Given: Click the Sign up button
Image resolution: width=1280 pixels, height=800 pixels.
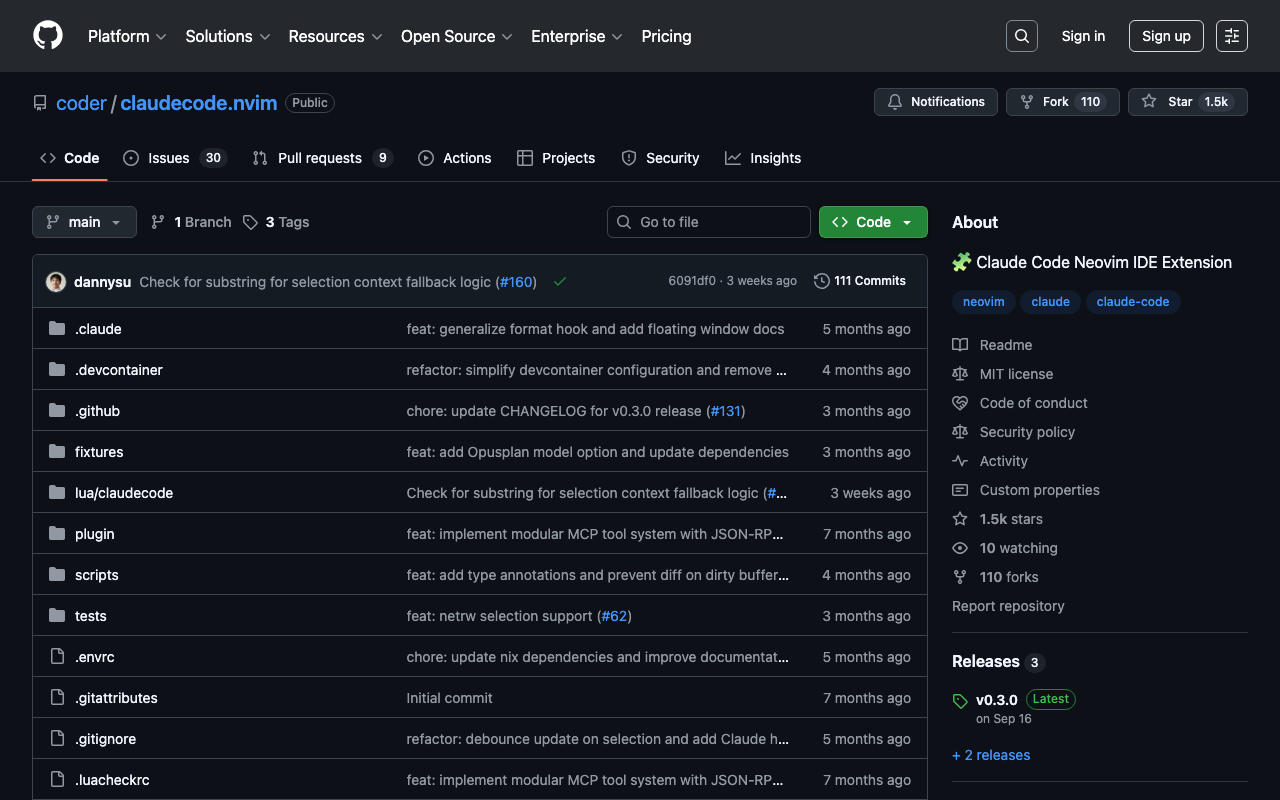Looking at the screenshot, I should tap(1166, 36).
